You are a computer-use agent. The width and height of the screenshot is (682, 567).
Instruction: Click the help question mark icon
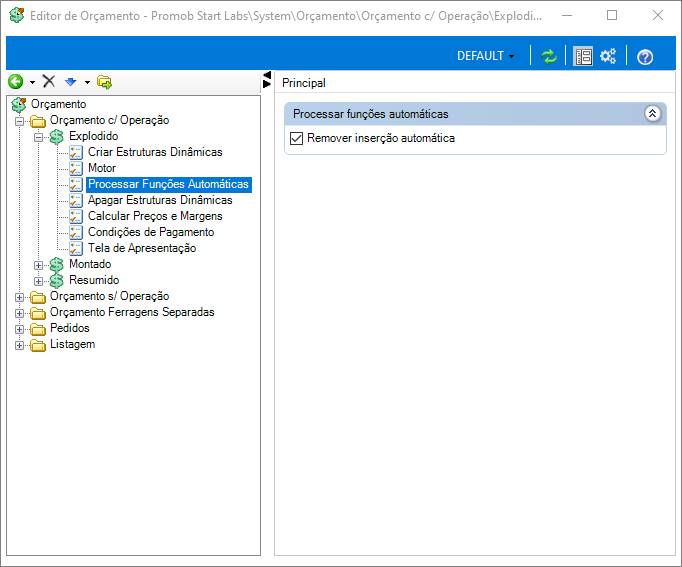click(645, 57)
